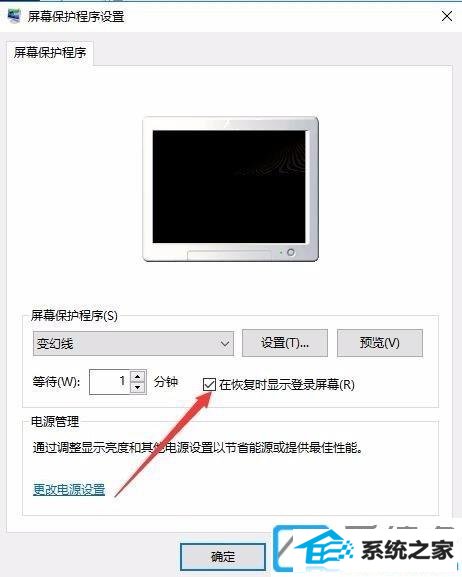
Task: Click the 电源管理 section heading
Action: click(x=55, y=421)
